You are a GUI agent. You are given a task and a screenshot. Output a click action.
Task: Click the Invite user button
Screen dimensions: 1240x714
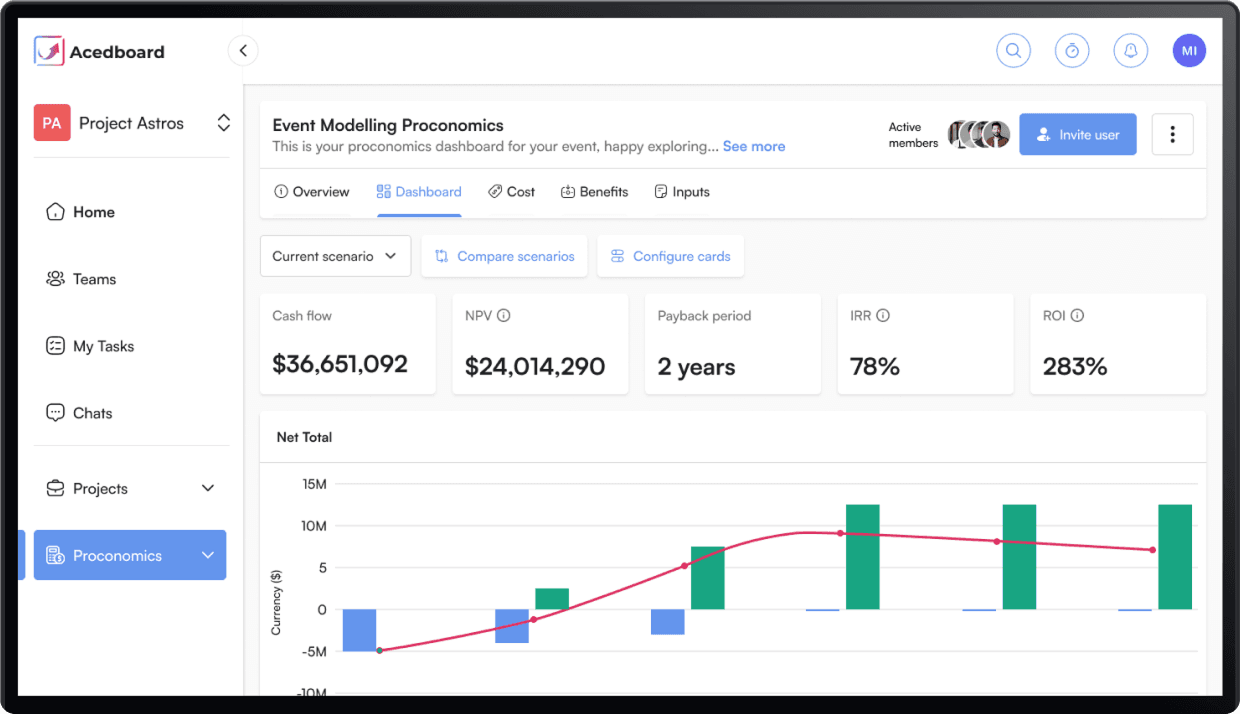(x=1077, y=134)
